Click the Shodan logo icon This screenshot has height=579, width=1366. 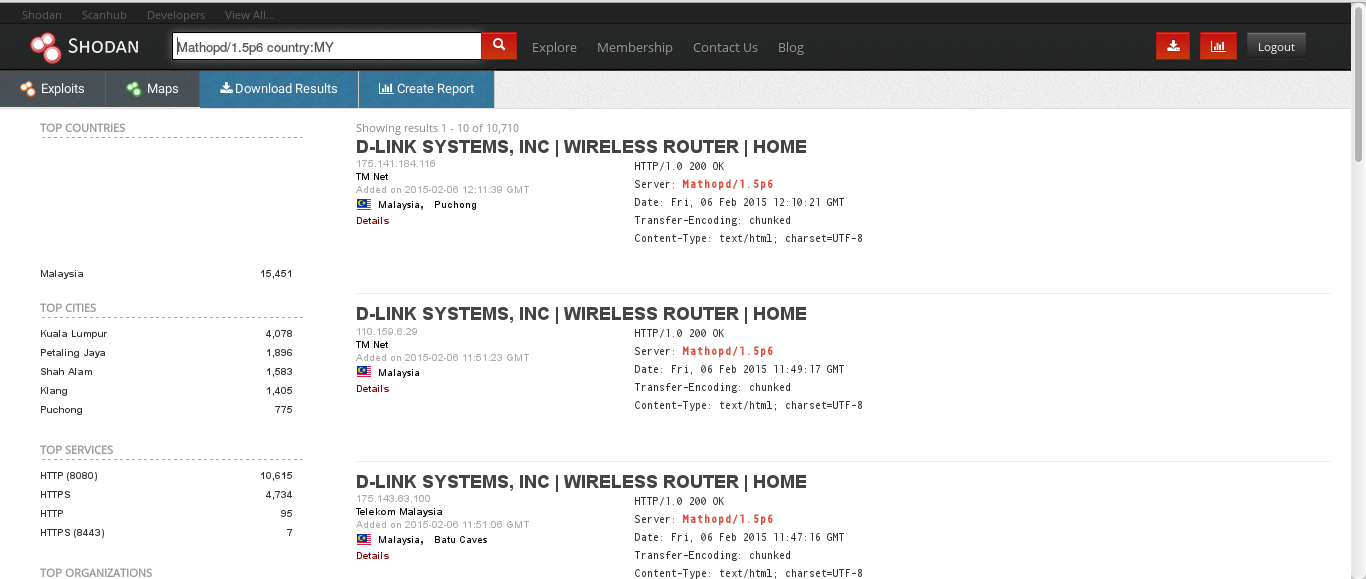pyautogui.click(x=45, y=47)
